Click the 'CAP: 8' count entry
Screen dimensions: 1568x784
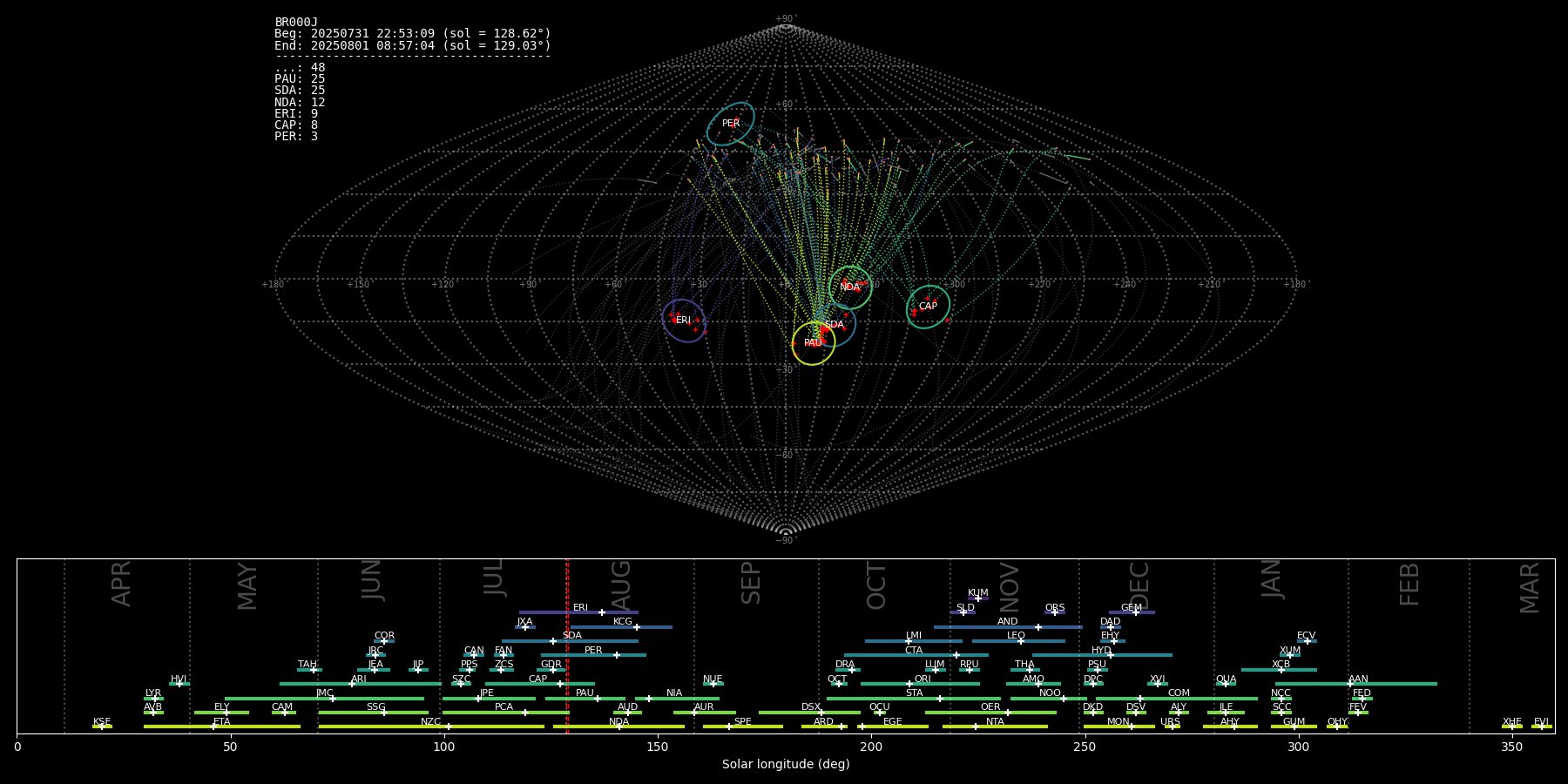click(296, 125)
